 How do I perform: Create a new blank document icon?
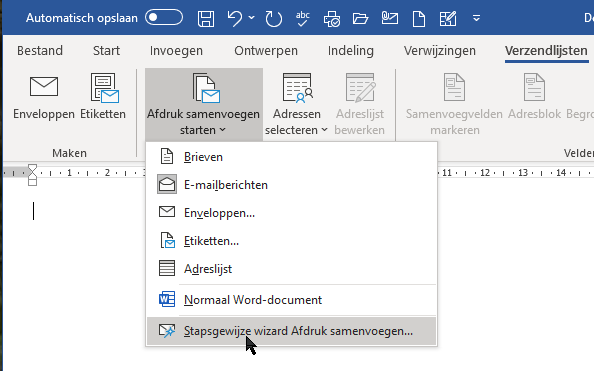pos(419,19)
